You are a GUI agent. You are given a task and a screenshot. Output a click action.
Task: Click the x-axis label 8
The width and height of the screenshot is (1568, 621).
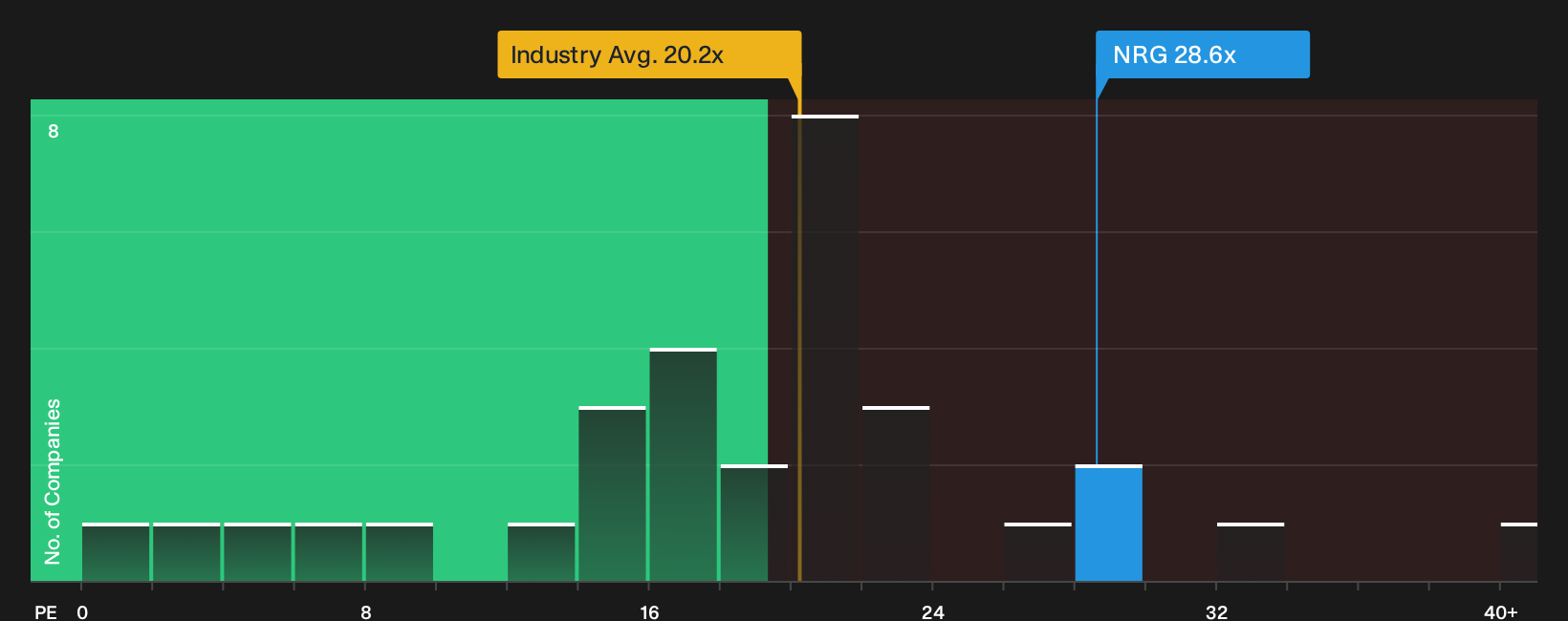pos(366,611)
